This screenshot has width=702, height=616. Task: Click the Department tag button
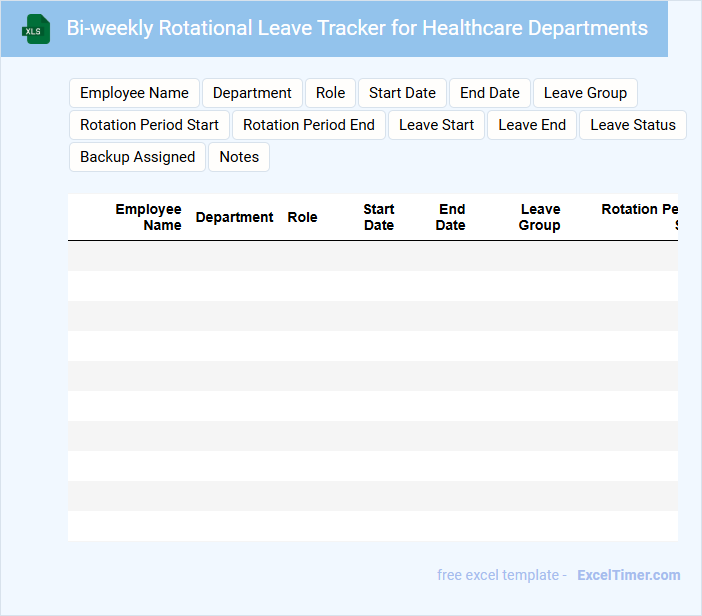click(252, 93)
